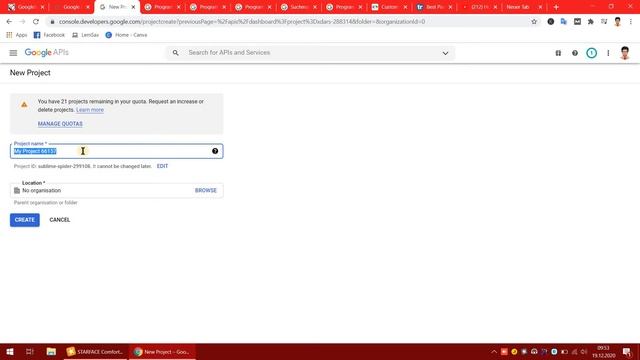Bookmark this page with star icon
Viewport: 640px width, 360px height.
(x=534, y=22)
